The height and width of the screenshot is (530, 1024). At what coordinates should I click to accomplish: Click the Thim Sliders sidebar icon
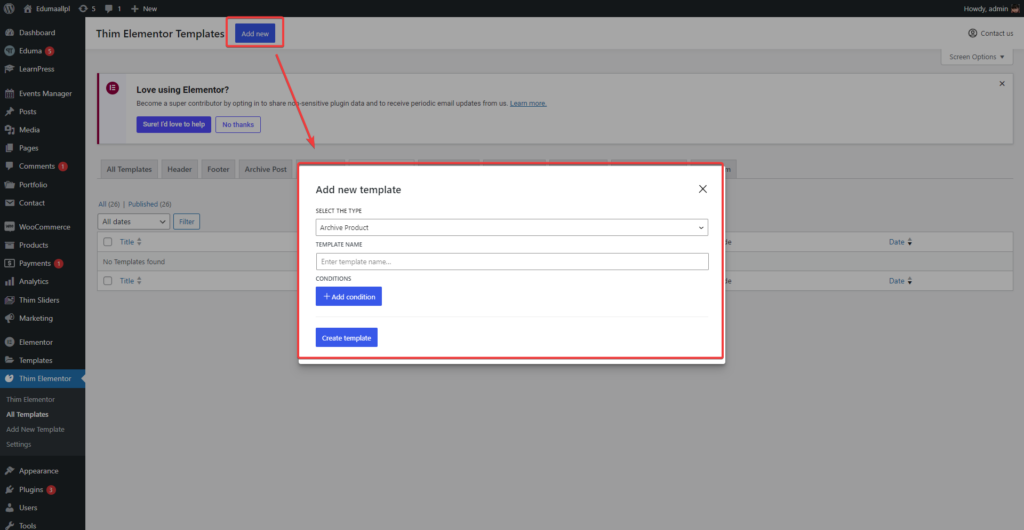9,300
